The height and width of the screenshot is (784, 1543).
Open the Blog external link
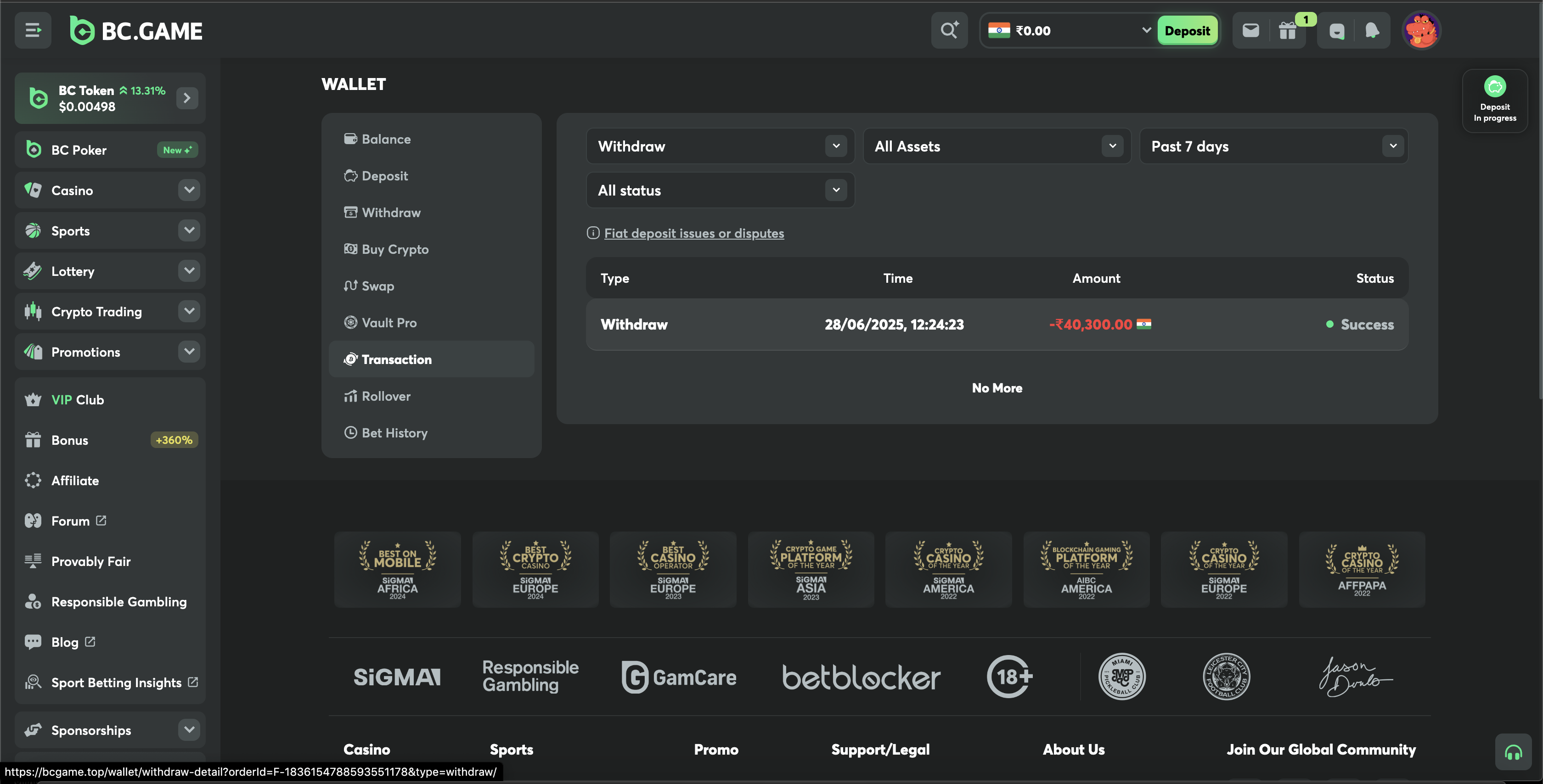[x=110, y=642]
